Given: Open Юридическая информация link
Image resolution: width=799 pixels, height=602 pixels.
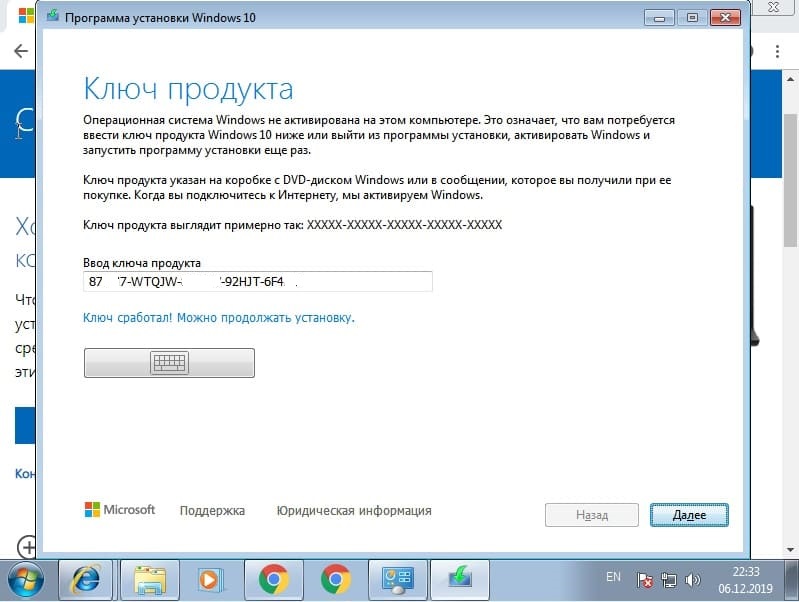Looking at the screenshot, I should (x=354, y=510).
